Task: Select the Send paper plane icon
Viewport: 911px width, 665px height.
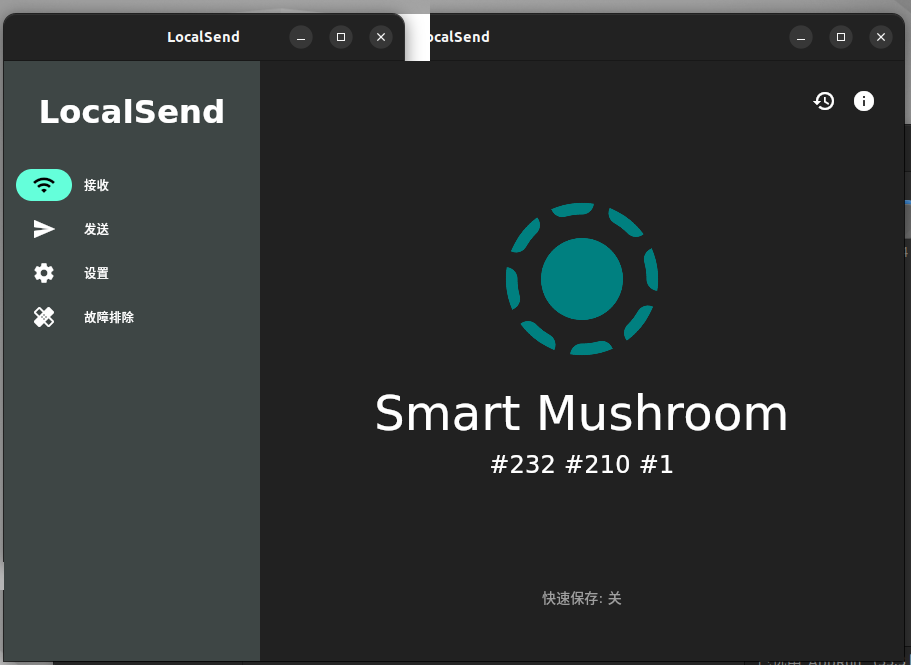Action: [x=44, y=229]
